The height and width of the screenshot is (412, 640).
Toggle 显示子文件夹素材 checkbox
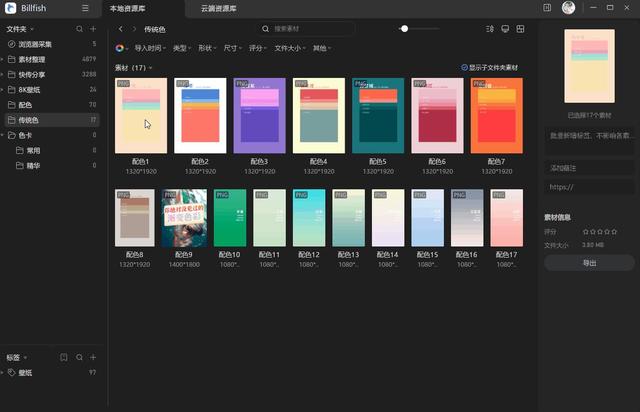click(465, 68)
